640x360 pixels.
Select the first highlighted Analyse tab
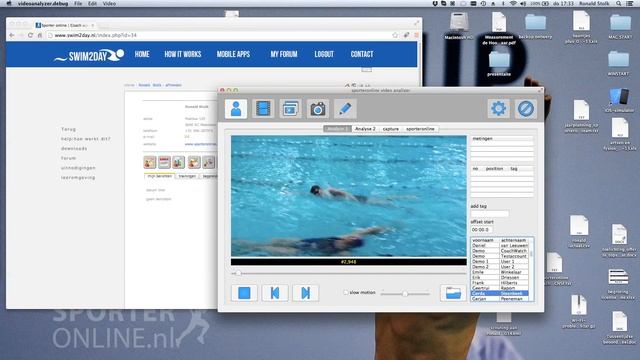(x=338, y=129)
